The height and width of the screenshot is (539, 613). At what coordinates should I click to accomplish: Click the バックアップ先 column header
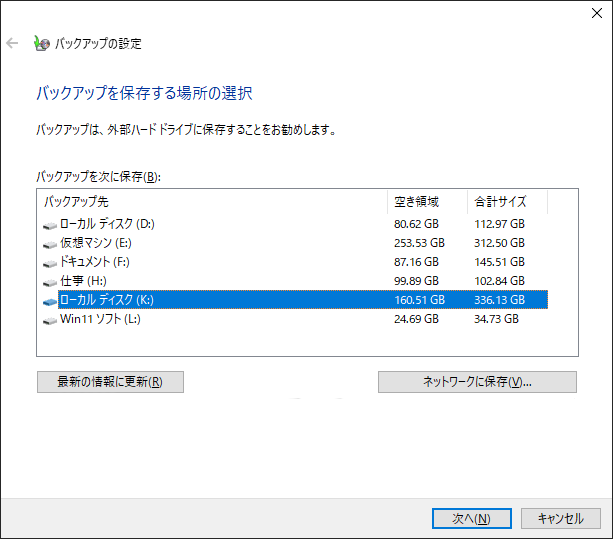tap(212, 202)
